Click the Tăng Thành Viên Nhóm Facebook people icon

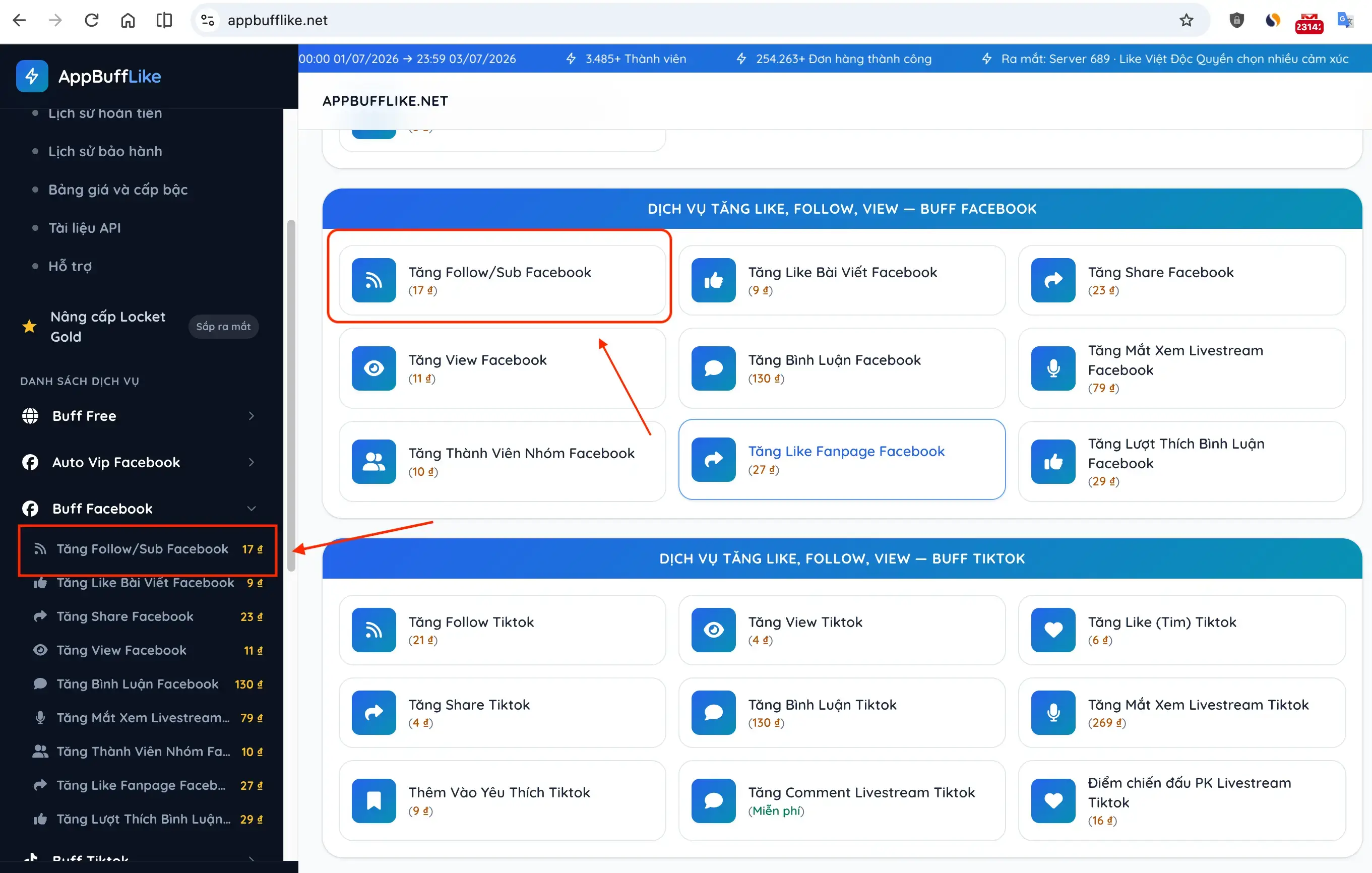374,462
